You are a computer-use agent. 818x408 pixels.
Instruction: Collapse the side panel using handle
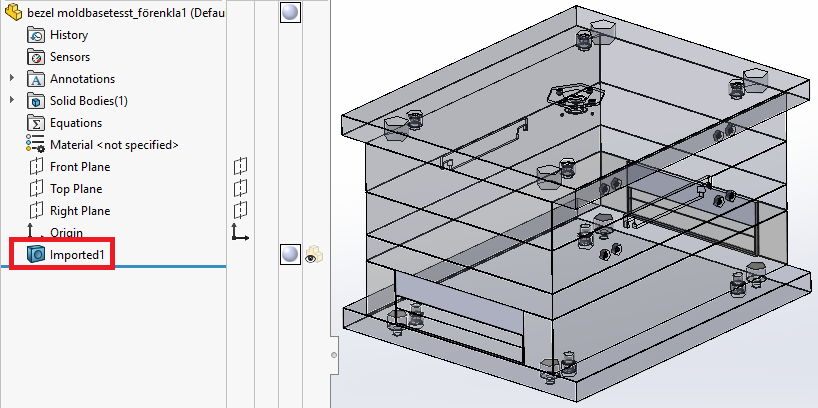(334, 353)
